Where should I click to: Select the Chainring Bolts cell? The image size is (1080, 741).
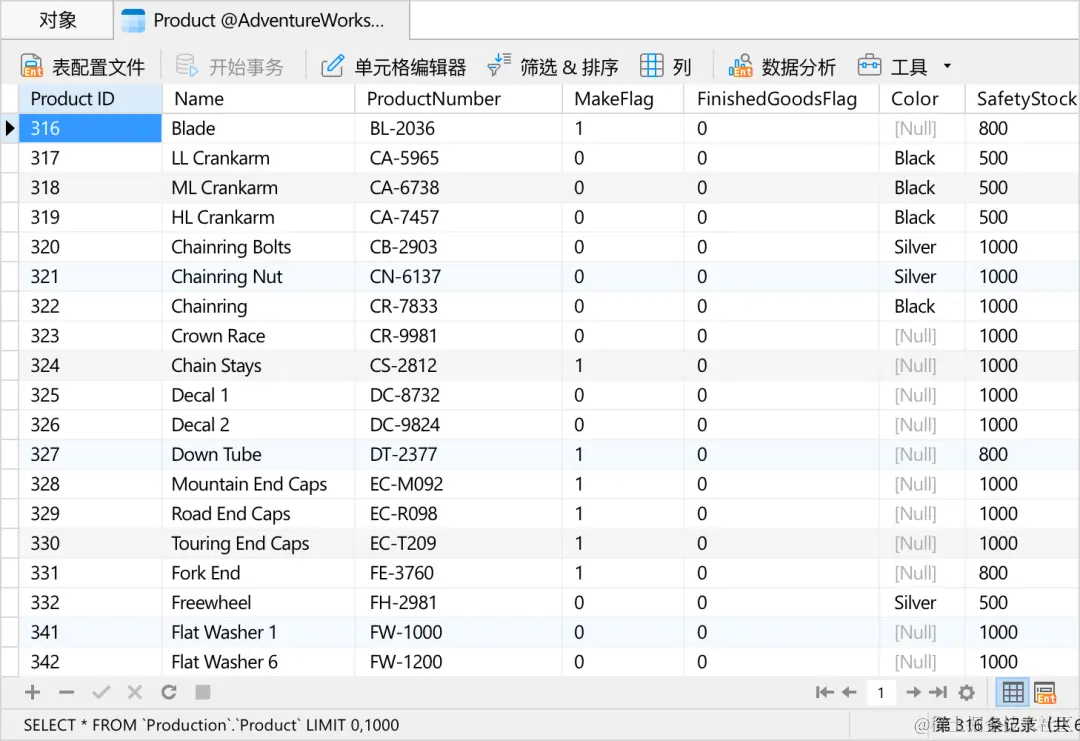click(x=258, y=247)
